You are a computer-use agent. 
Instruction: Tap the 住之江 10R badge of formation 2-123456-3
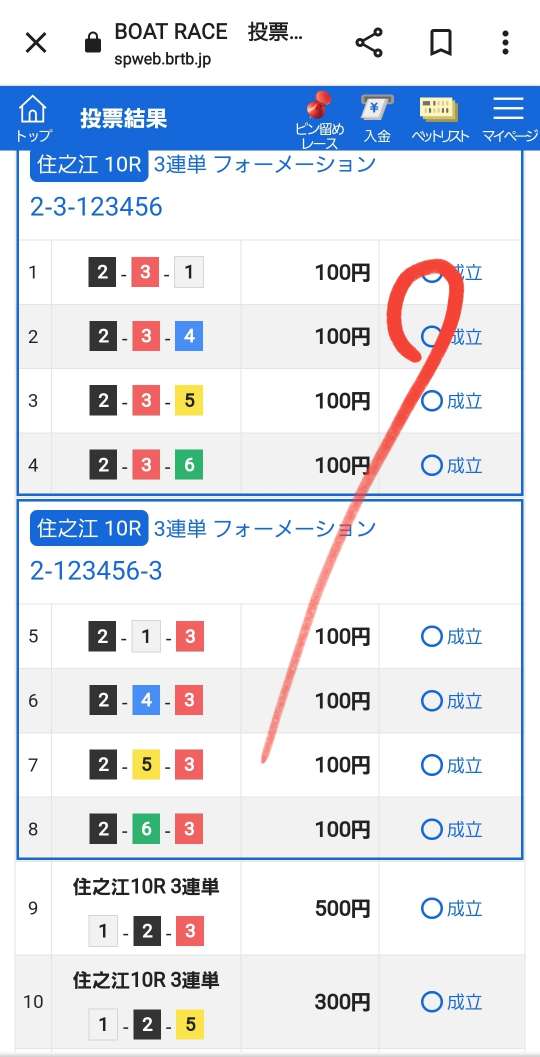point(89,528)
